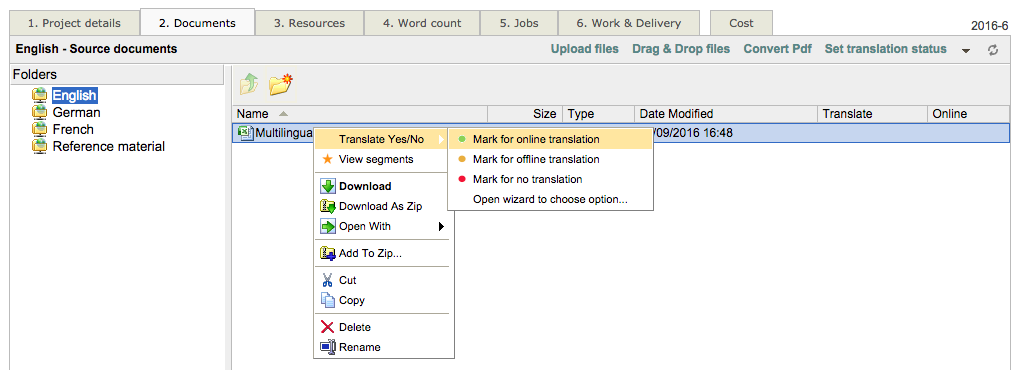The width and height of the screenshot is (1019, 370).
Task: Click the refresh icon in header bar
Action: click(x=993, y=50)
